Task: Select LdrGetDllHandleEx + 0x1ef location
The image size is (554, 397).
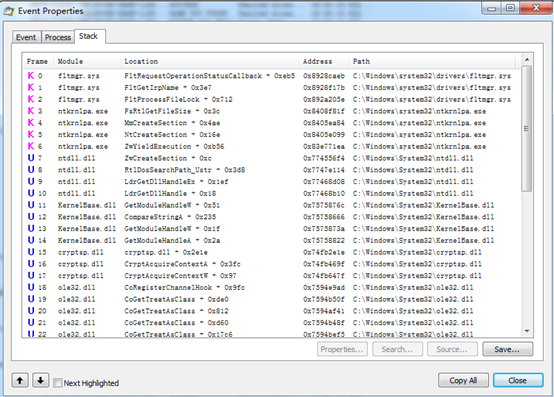Action: click(x=176, y=182)
